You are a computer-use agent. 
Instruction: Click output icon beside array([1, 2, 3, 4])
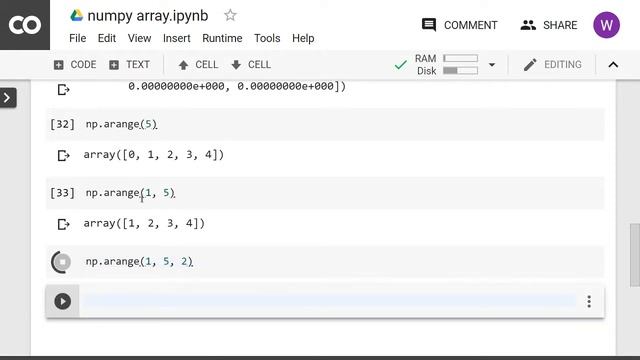[x=63, y=224]
